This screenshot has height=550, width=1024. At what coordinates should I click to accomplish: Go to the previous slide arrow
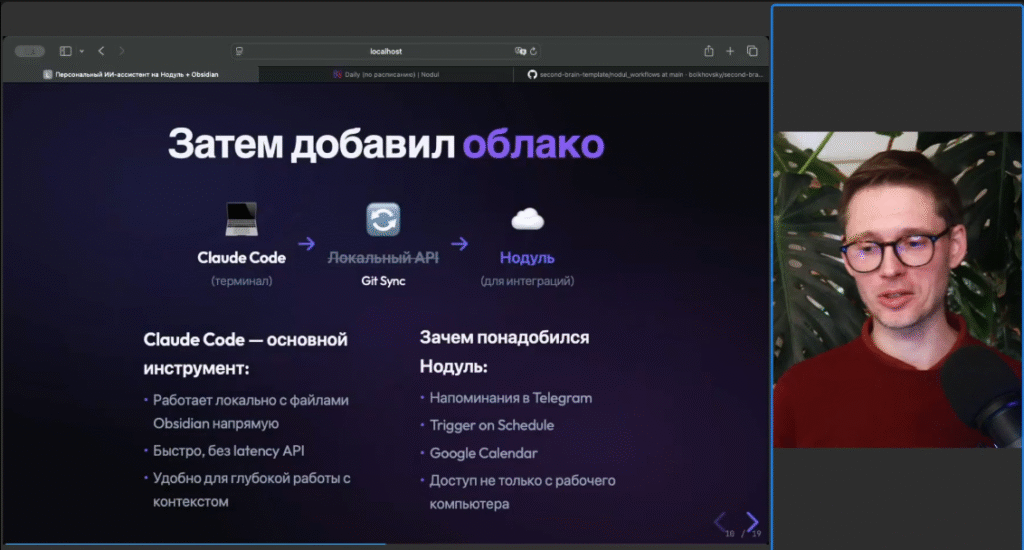click(720, 521)
